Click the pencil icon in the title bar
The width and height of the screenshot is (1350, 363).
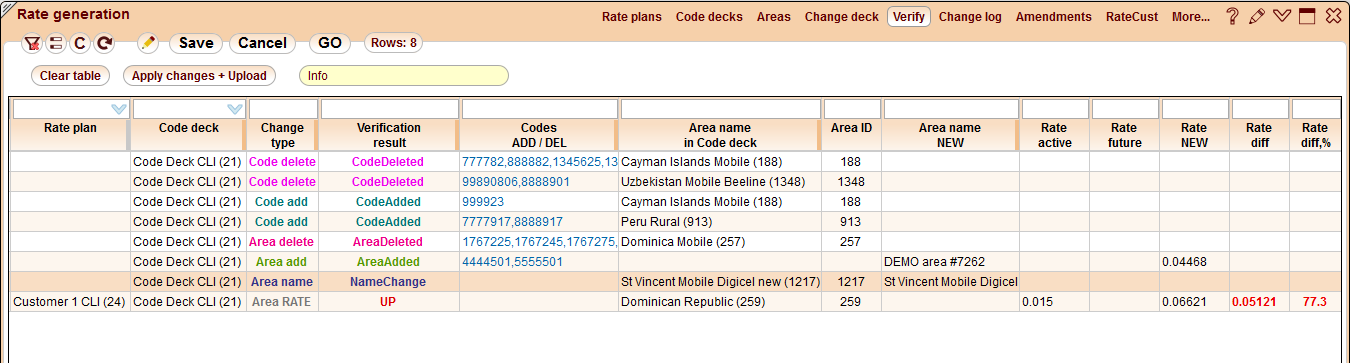point(1257,16)
